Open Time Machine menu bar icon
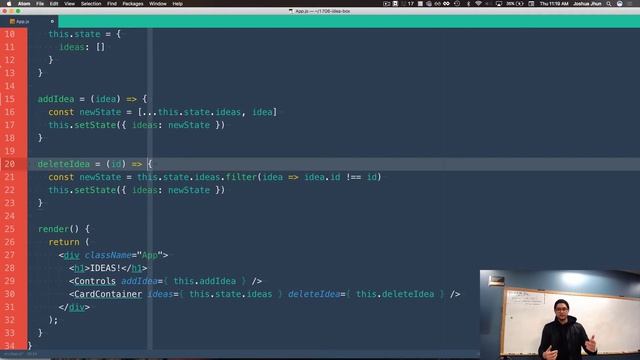The image size is (640, 360). (x=457, y=4)
